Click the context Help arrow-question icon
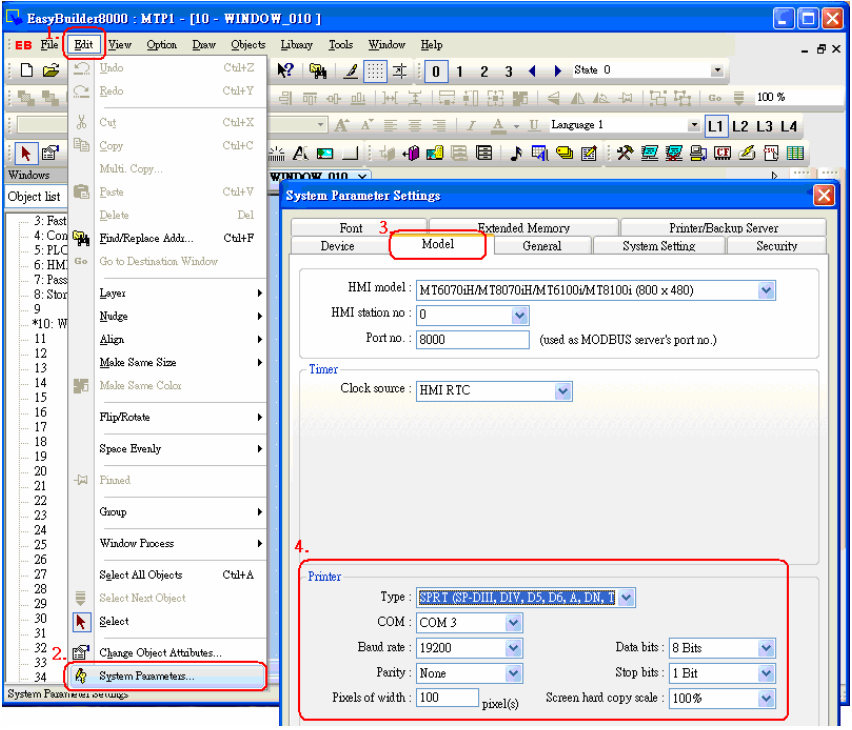 click(x=285, y=71)
